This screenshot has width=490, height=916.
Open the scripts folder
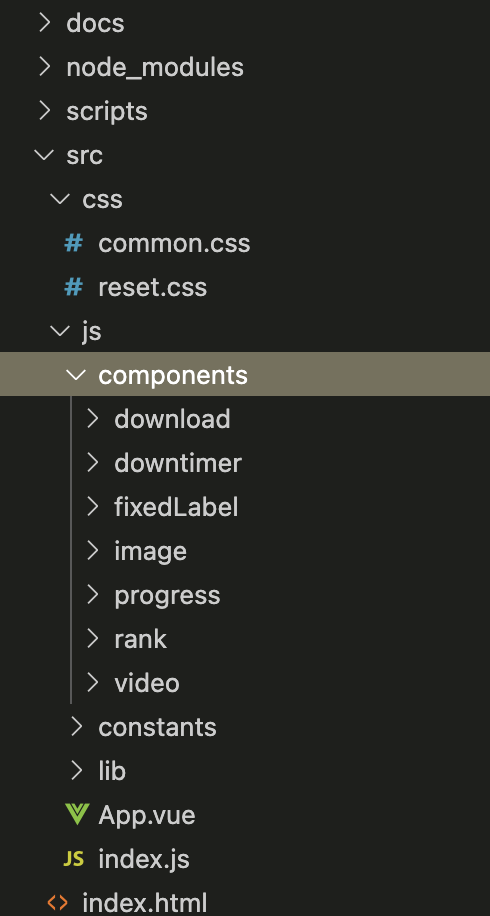coord(107,111)
